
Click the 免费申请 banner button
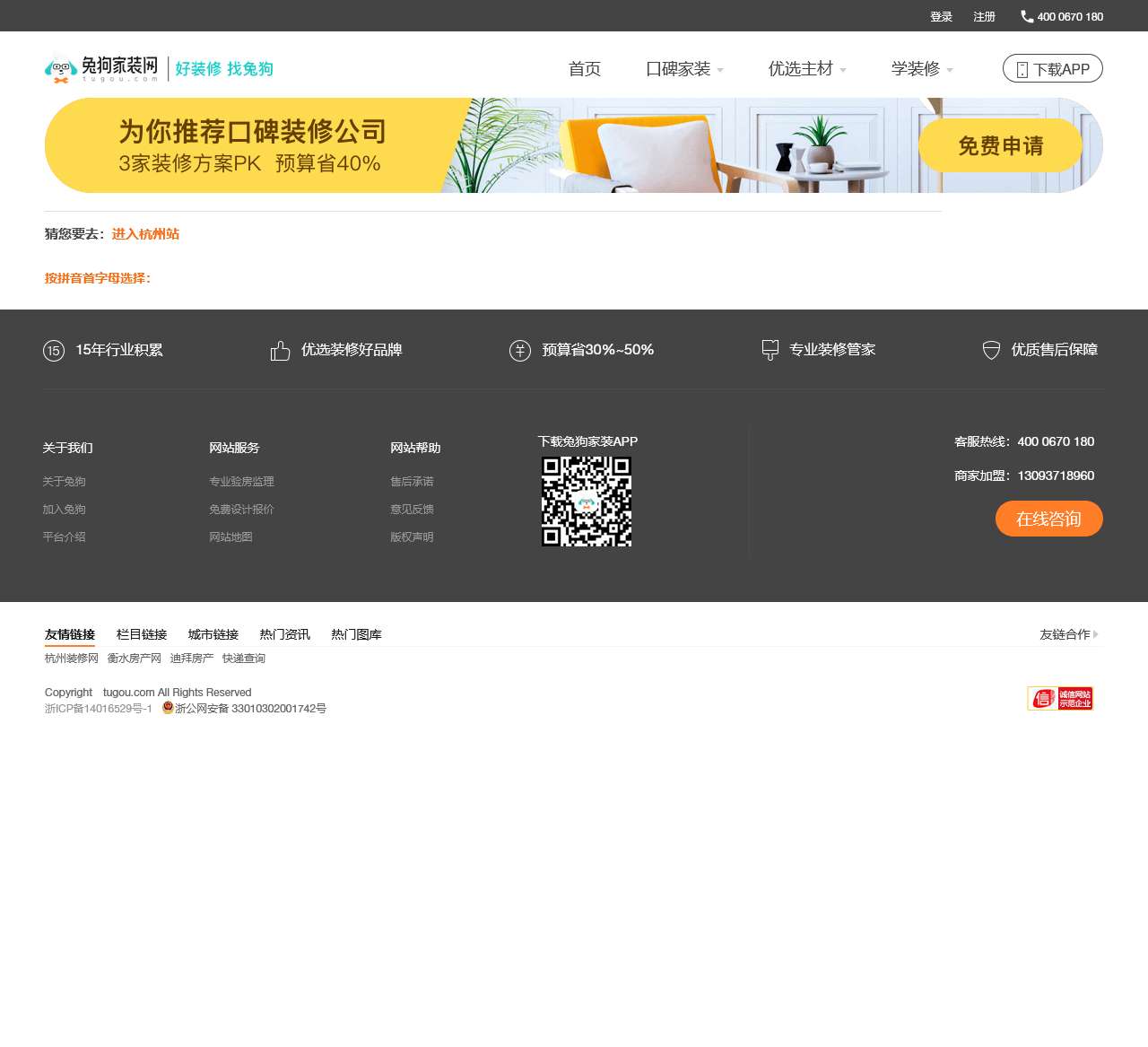pyautogui.click(x=1001, y=145)
